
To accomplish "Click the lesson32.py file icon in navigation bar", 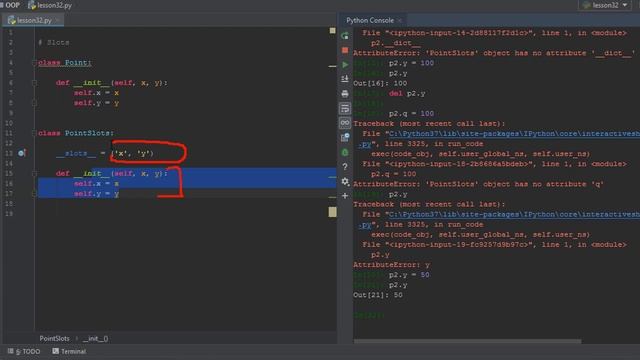I will pos(32,5).
